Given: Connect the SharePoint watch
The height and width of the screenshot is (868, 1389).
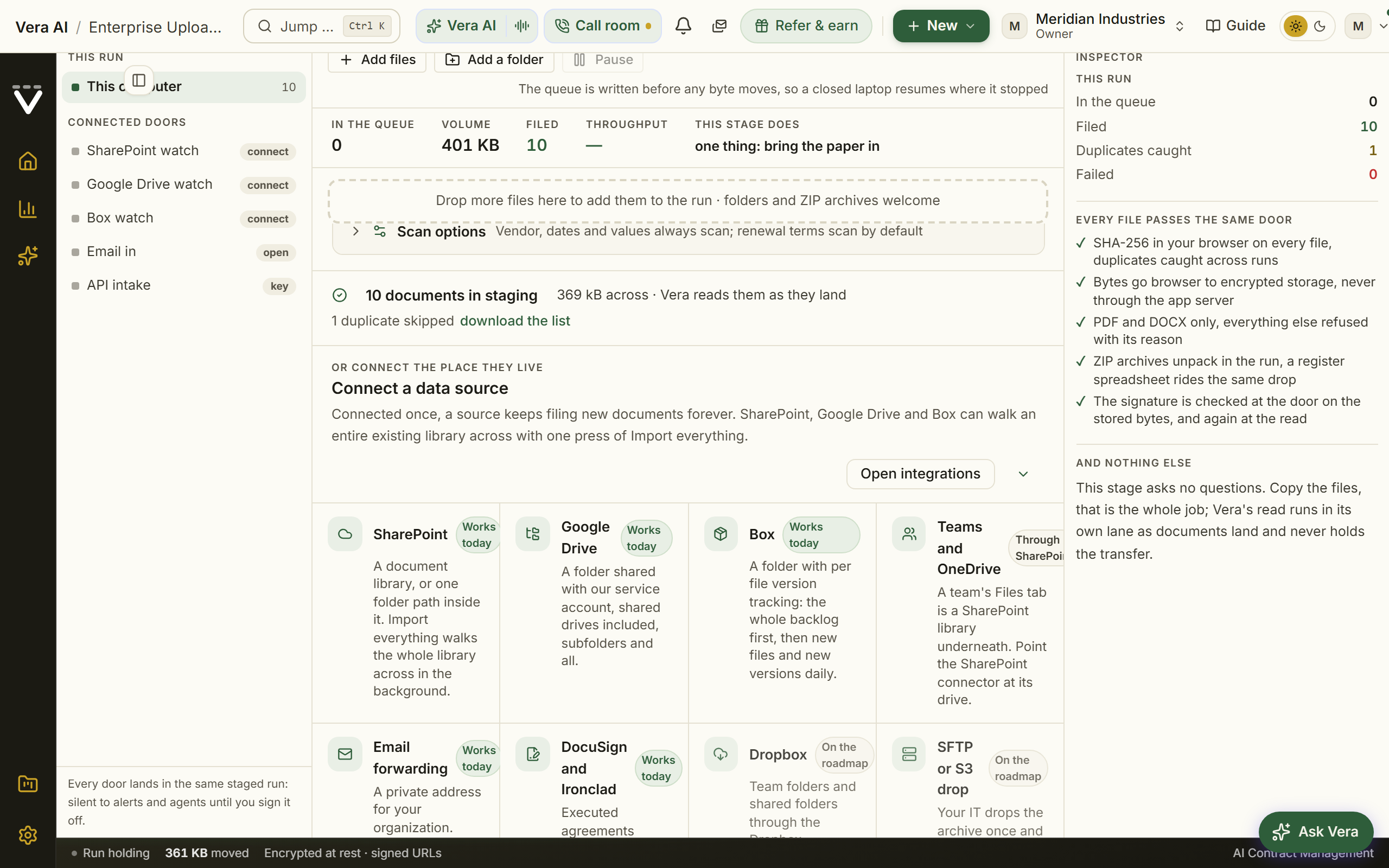Looking at the screenshot, I should tap(267, 151).
